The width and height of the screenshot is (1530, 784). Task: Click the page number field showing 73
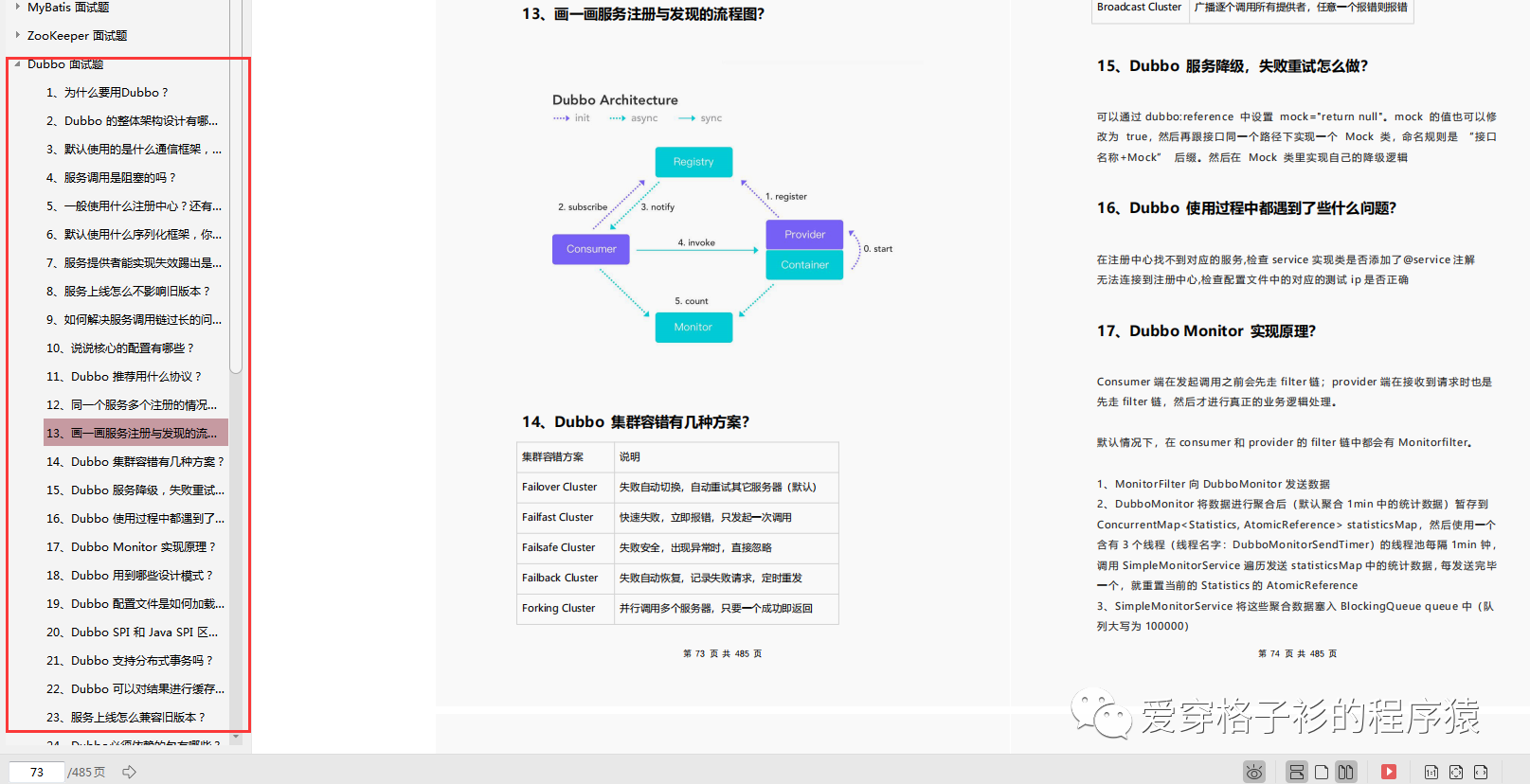pos(37,772)
